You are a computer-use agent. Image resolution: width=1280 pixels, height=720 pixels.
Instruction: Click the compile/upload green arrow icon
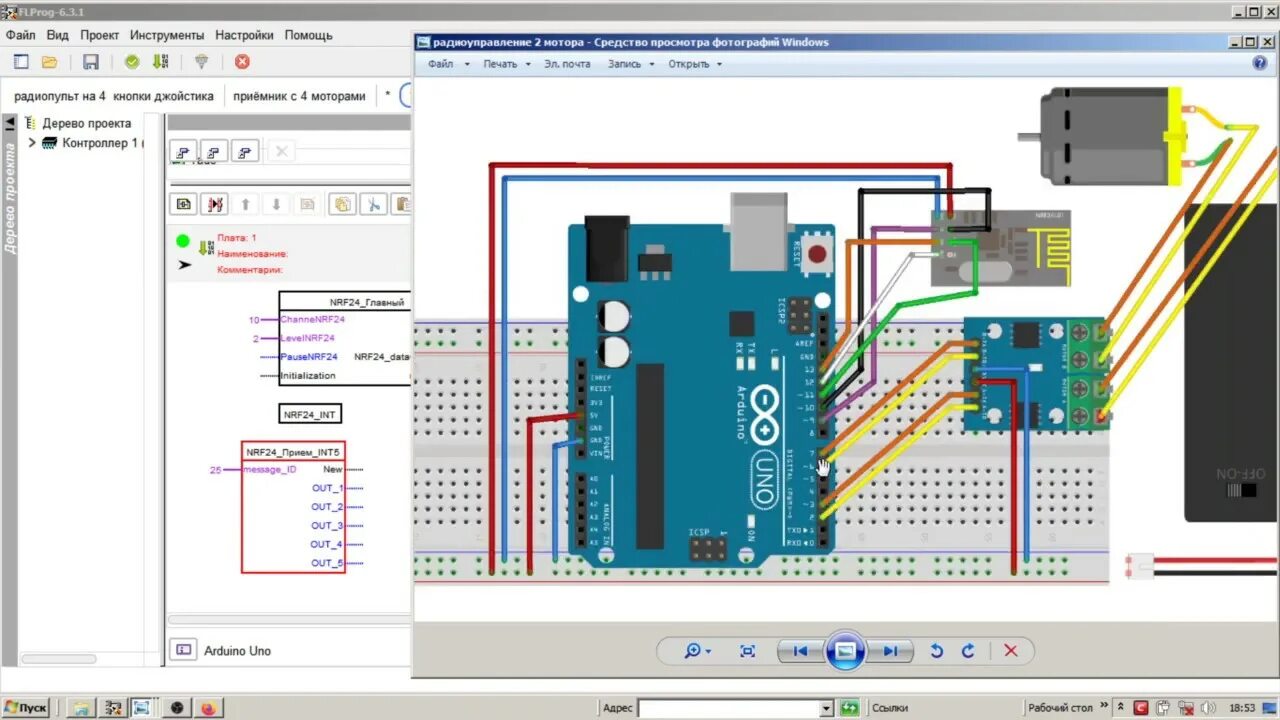[160, 62]
